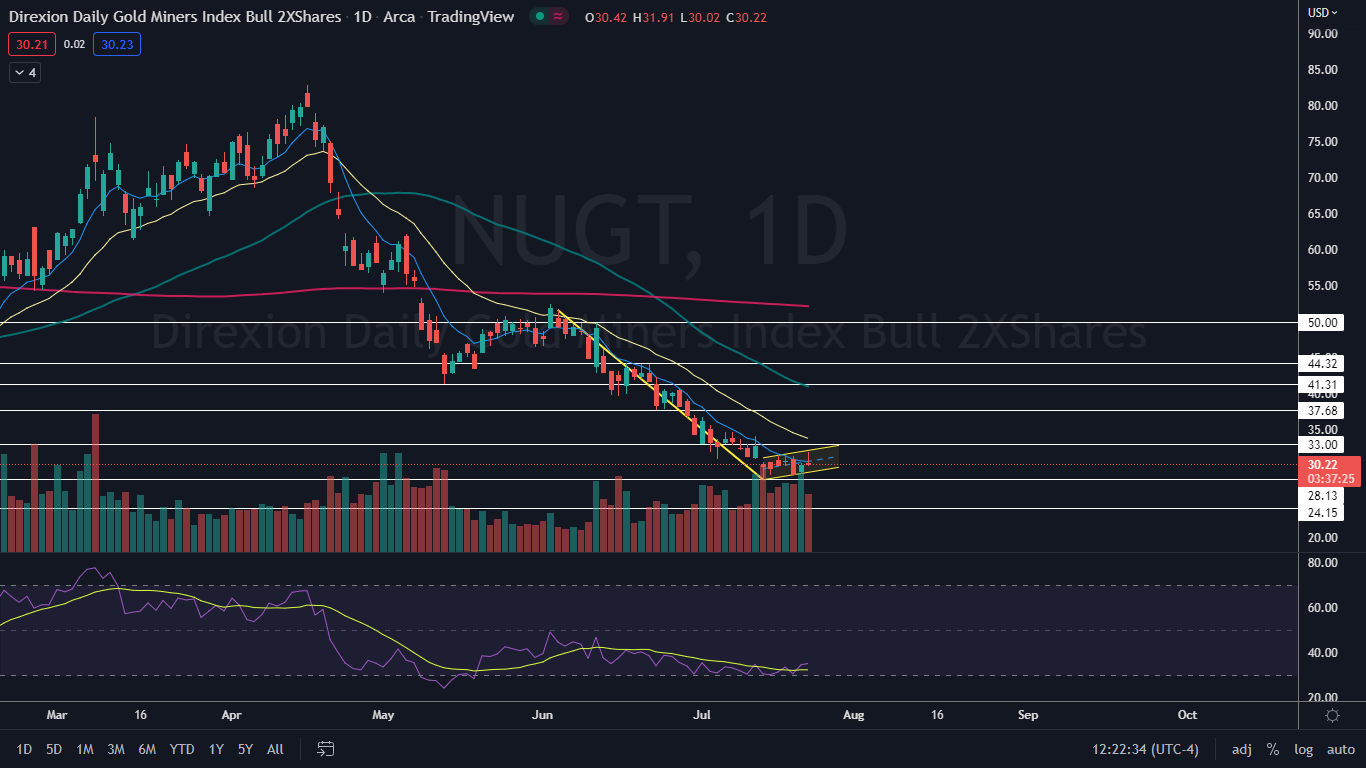Image resolution: width=1366 pixels, height=768 pixels.
Task: Click the pink data-mode indicator icon
Action: click(x=559, y=17)
